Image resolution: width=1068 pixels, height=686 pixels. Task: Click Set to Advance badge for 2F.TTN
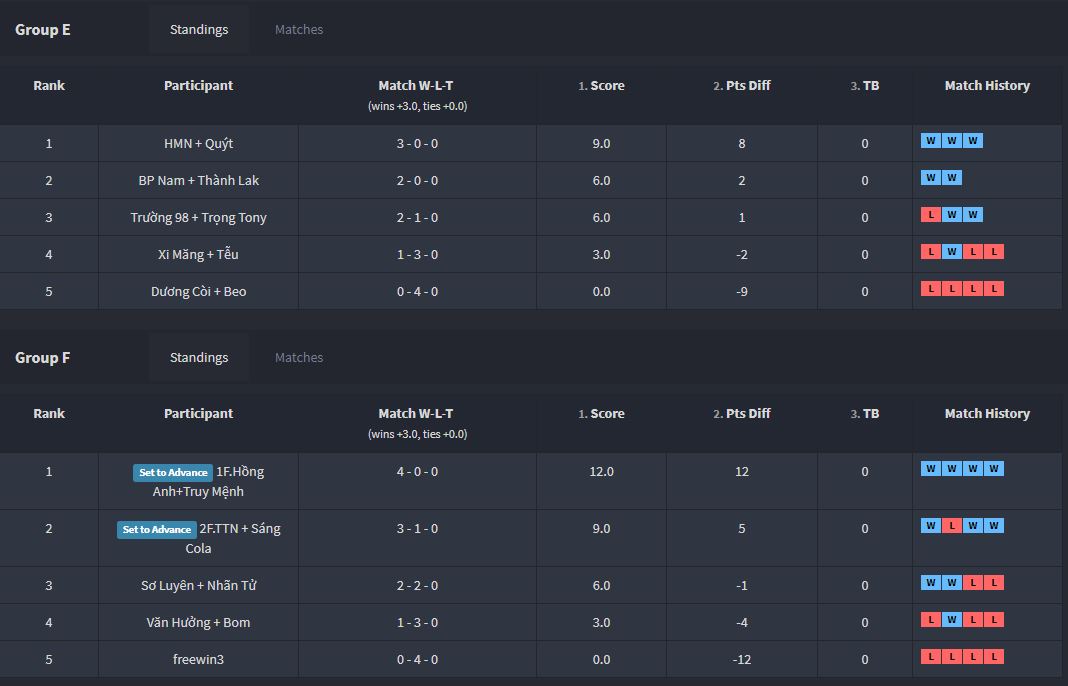pos(157,529)
